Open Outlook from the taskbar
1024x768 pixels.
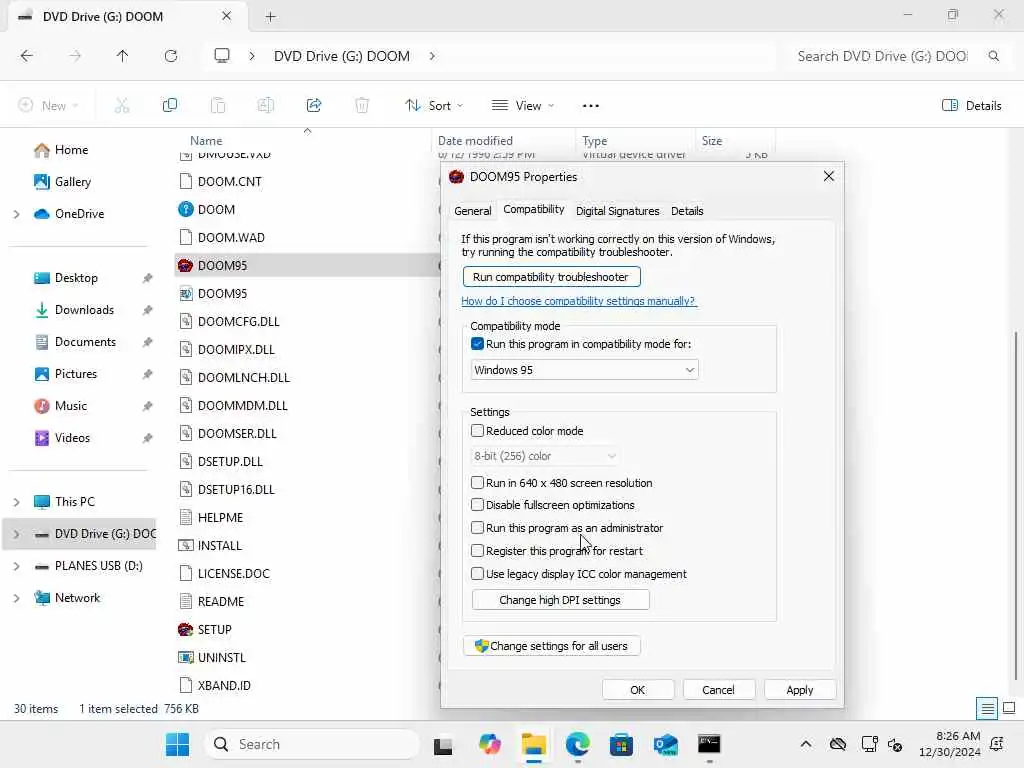pyautogui.click(x=665, y=744)
